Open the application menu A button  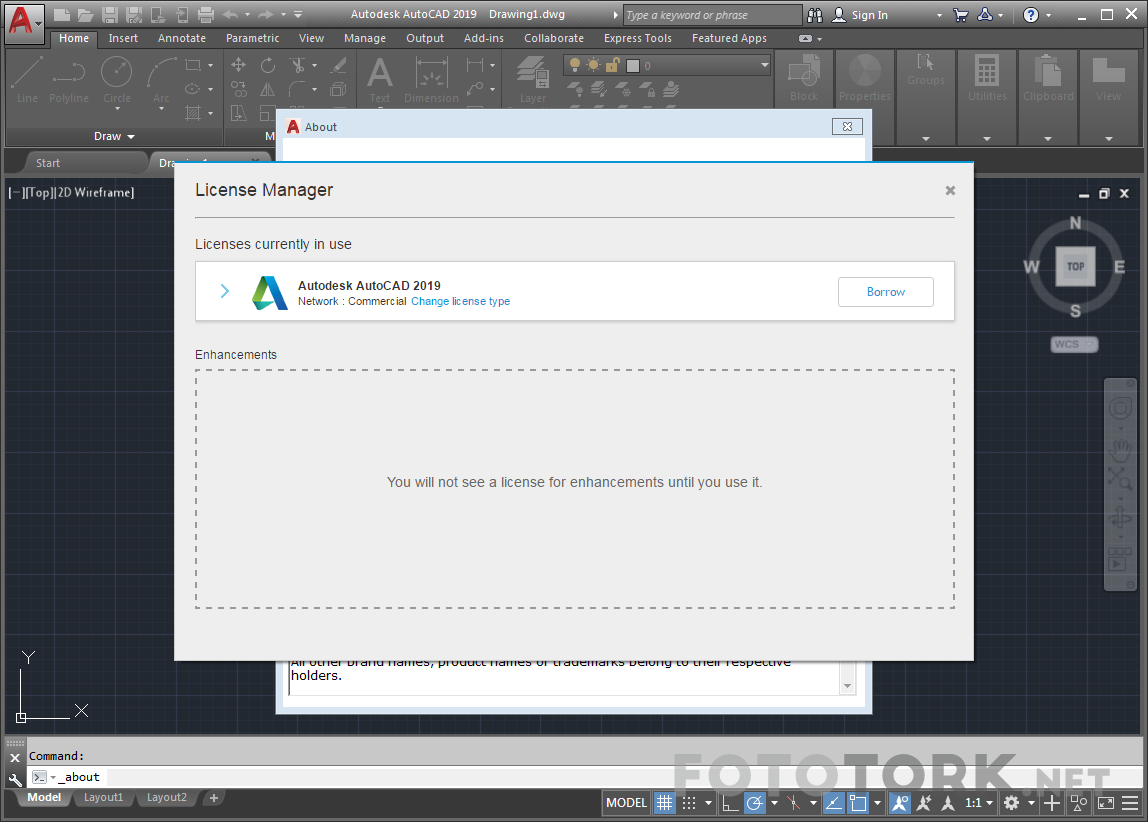click(x=24, y=23)
